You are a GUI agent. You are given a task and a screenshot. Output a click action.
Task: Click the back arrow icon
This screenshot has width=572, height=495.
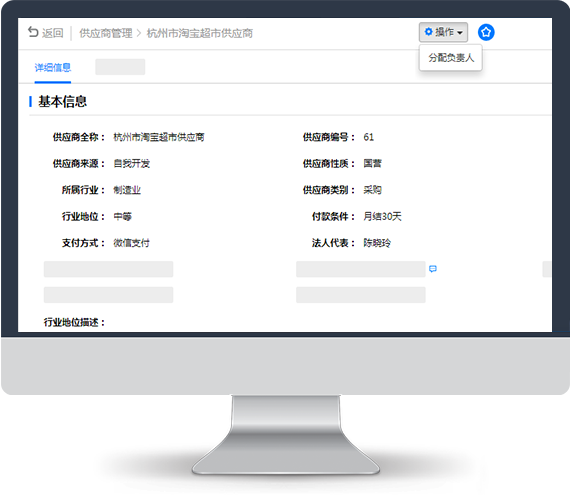[x=33, y=32]
